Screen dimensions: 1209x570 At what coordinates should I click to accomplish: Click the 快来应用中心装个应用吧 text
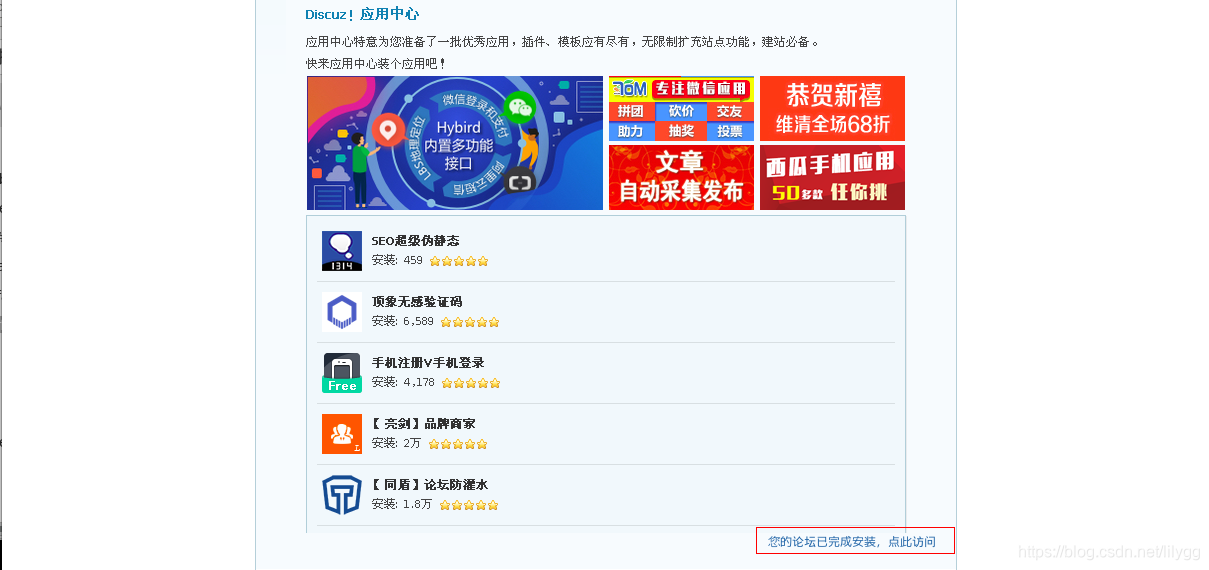[376, 63]
